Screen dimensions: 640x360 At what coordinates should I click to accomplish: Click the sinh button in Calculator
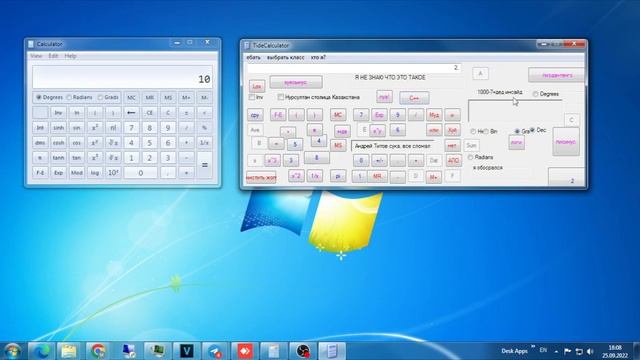[x=58, y=128]
